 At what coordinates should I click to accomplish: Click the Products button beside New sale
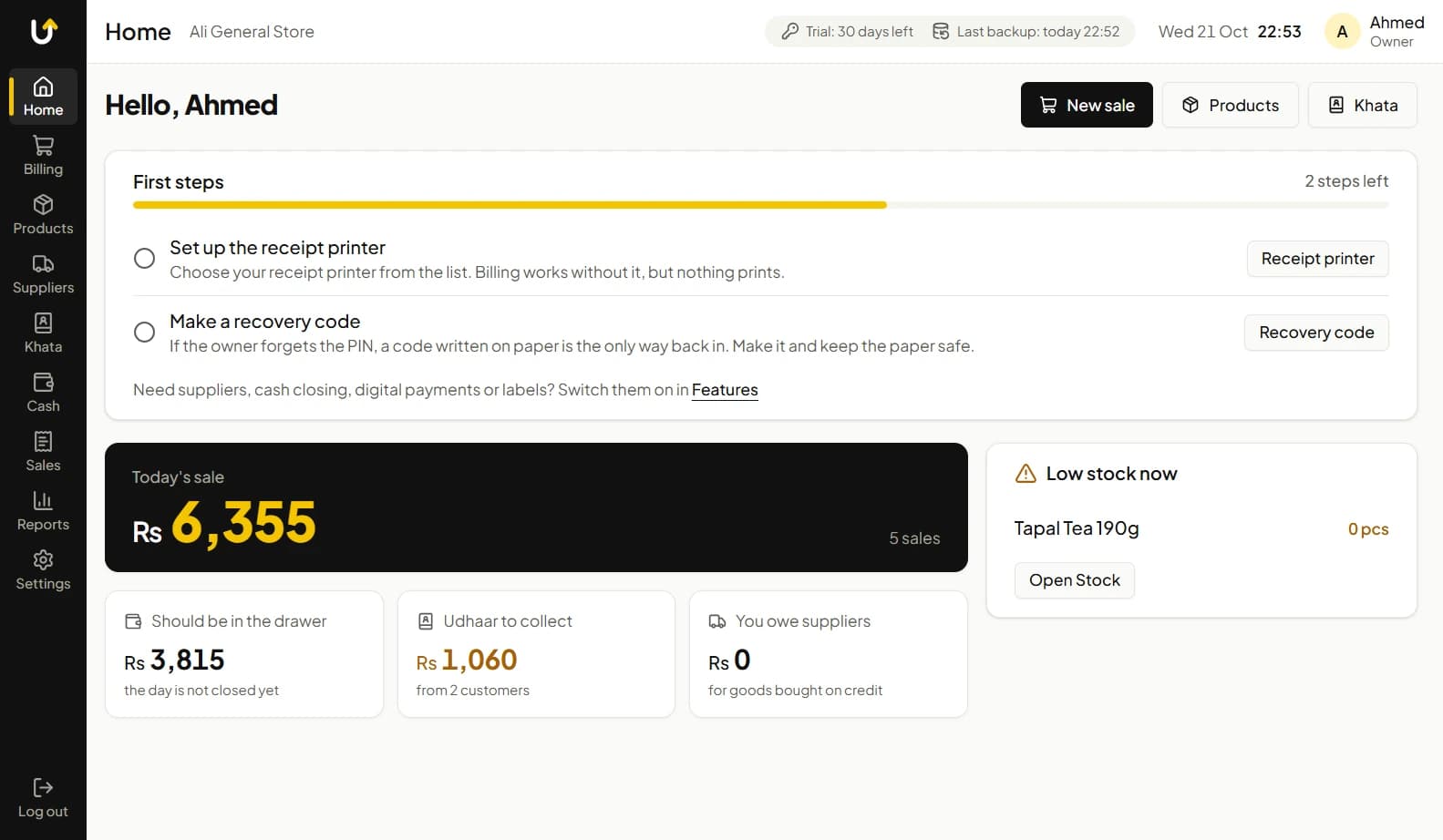[x=1231, y=105]
